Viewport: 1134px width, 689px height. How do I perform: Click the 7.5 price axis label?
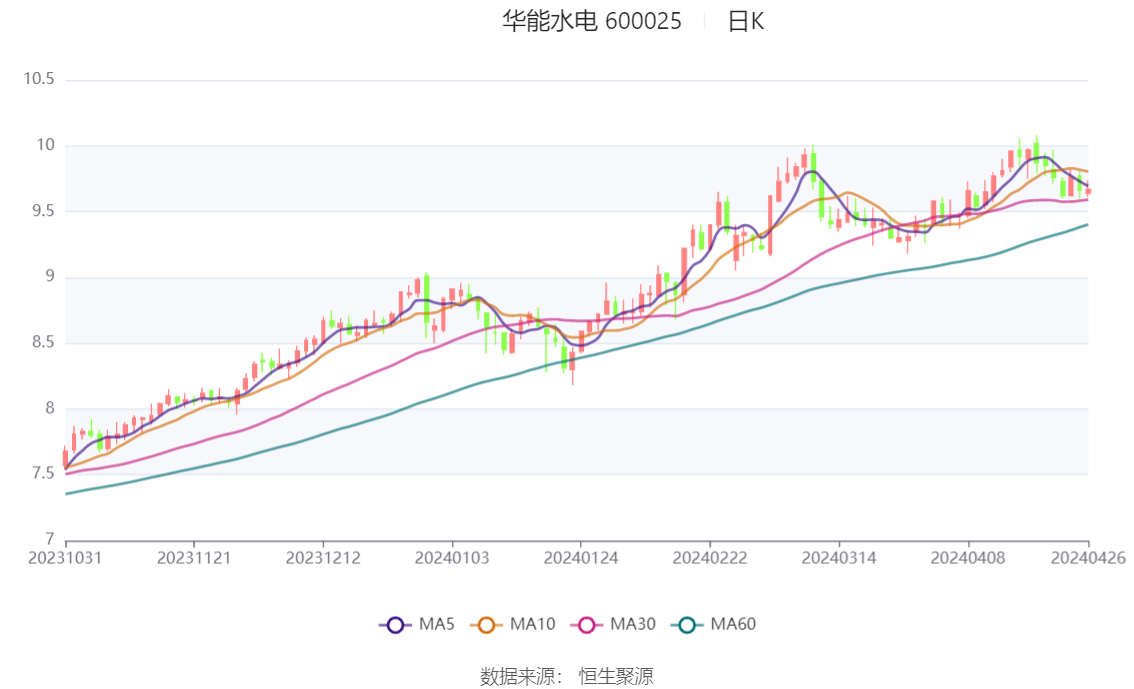43,474
